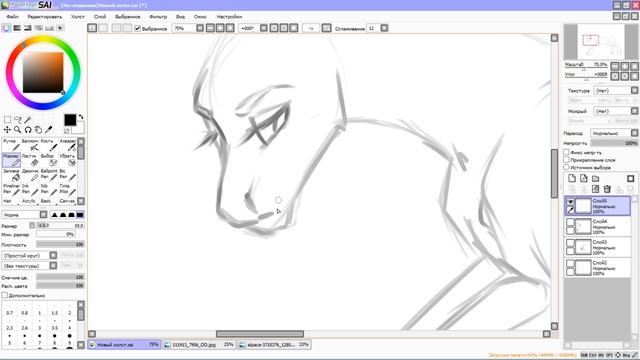This screenshot has height=360, width=640.
Task: Enable Прикрепление слоя checkbox
Action: coord(567,160)
